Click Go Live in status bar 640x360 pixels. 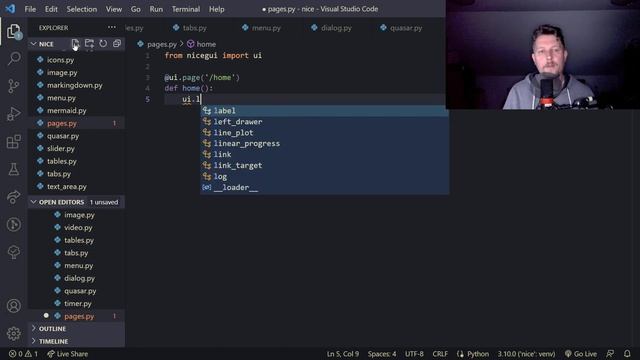point(580,354)
